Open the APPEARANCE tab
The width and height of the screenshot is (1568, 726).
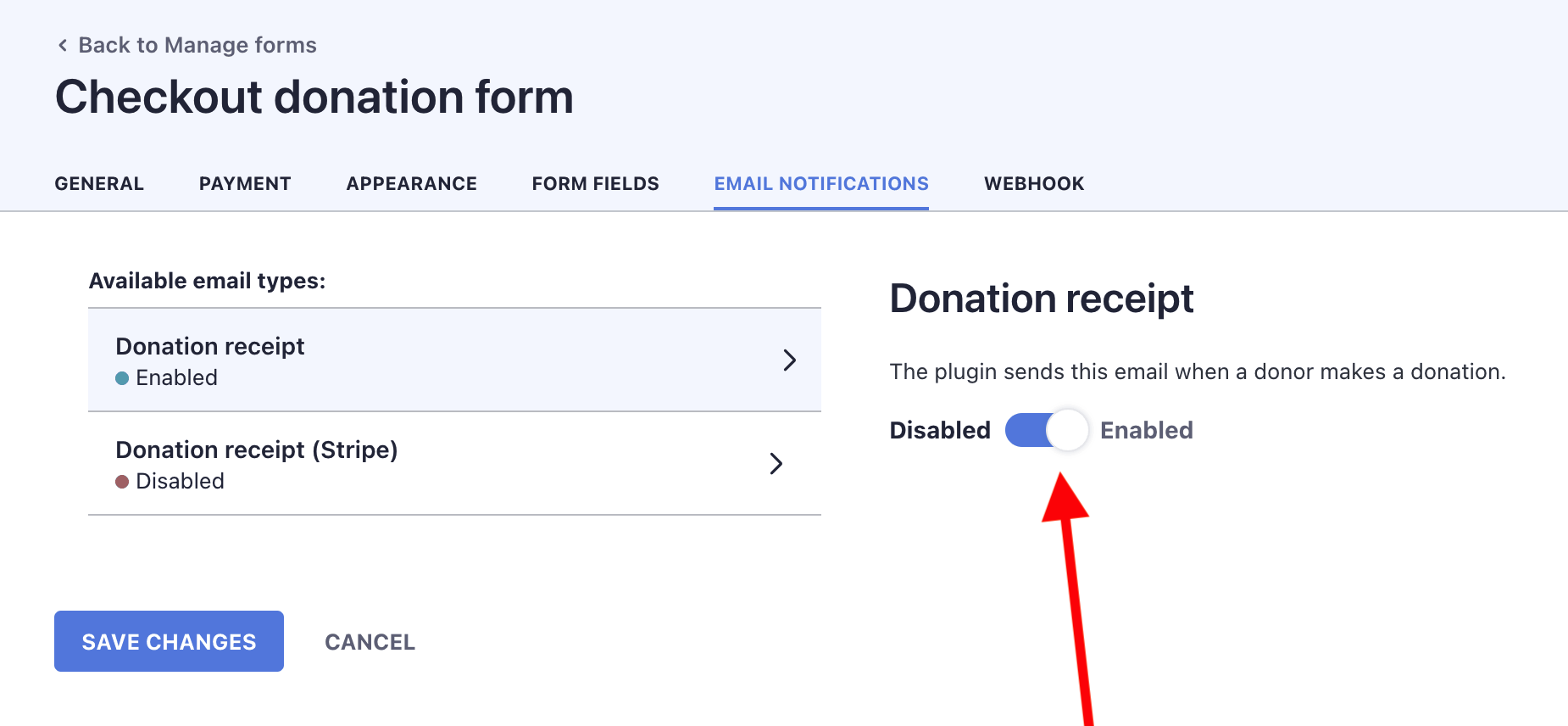click(x=411, y=183)
